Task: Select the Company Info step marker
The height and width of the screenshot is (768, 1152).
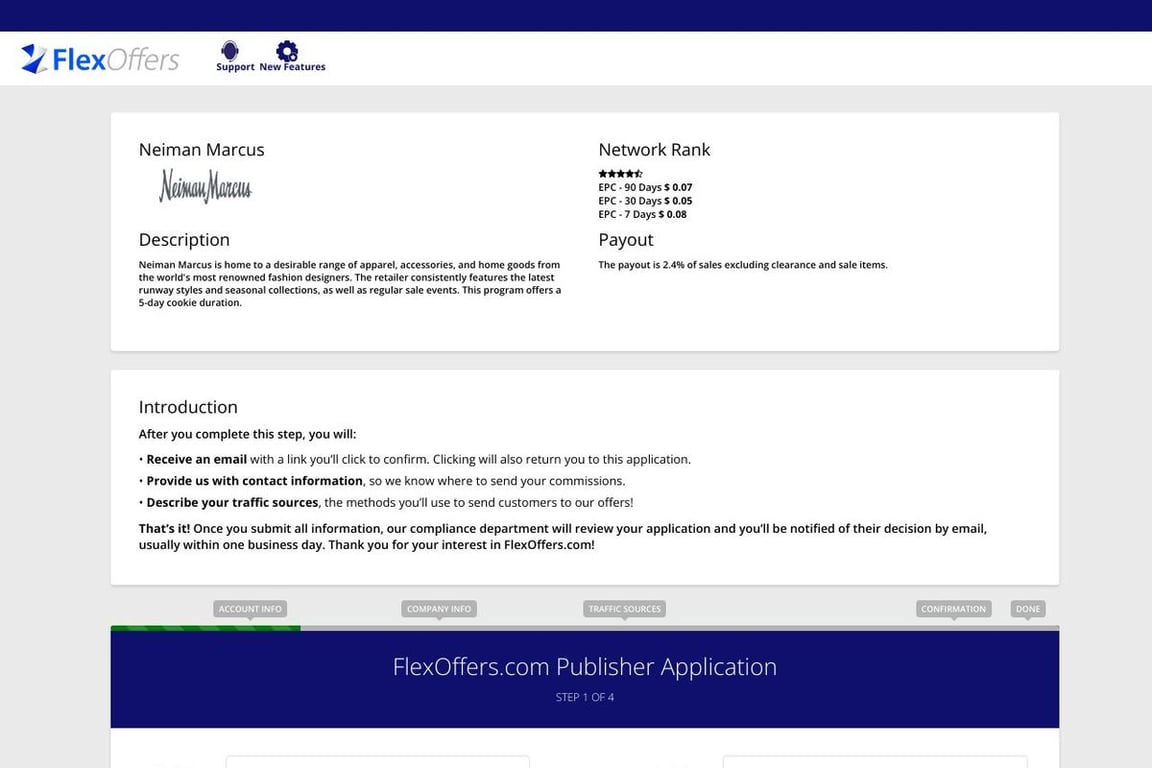Action: [439, 609]
